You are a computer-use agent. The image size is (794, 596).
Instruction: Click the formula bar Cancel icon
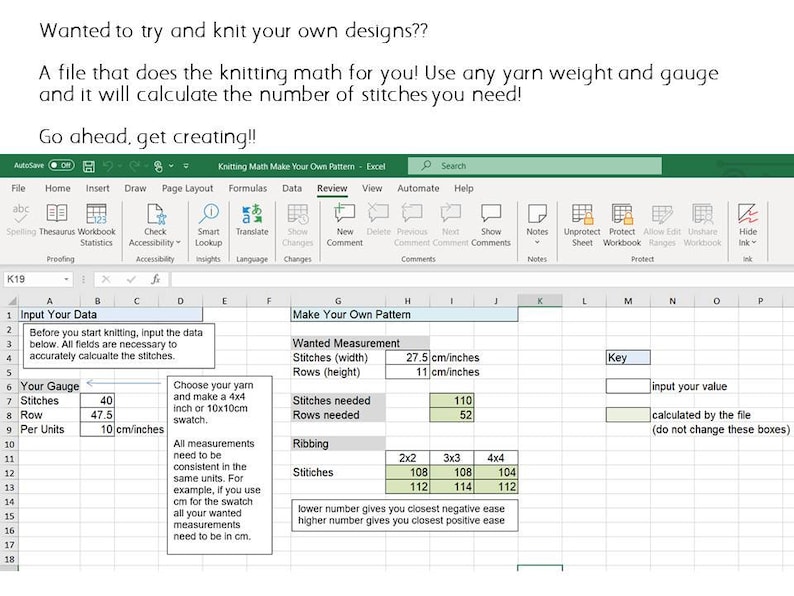[x=106, y=280]
